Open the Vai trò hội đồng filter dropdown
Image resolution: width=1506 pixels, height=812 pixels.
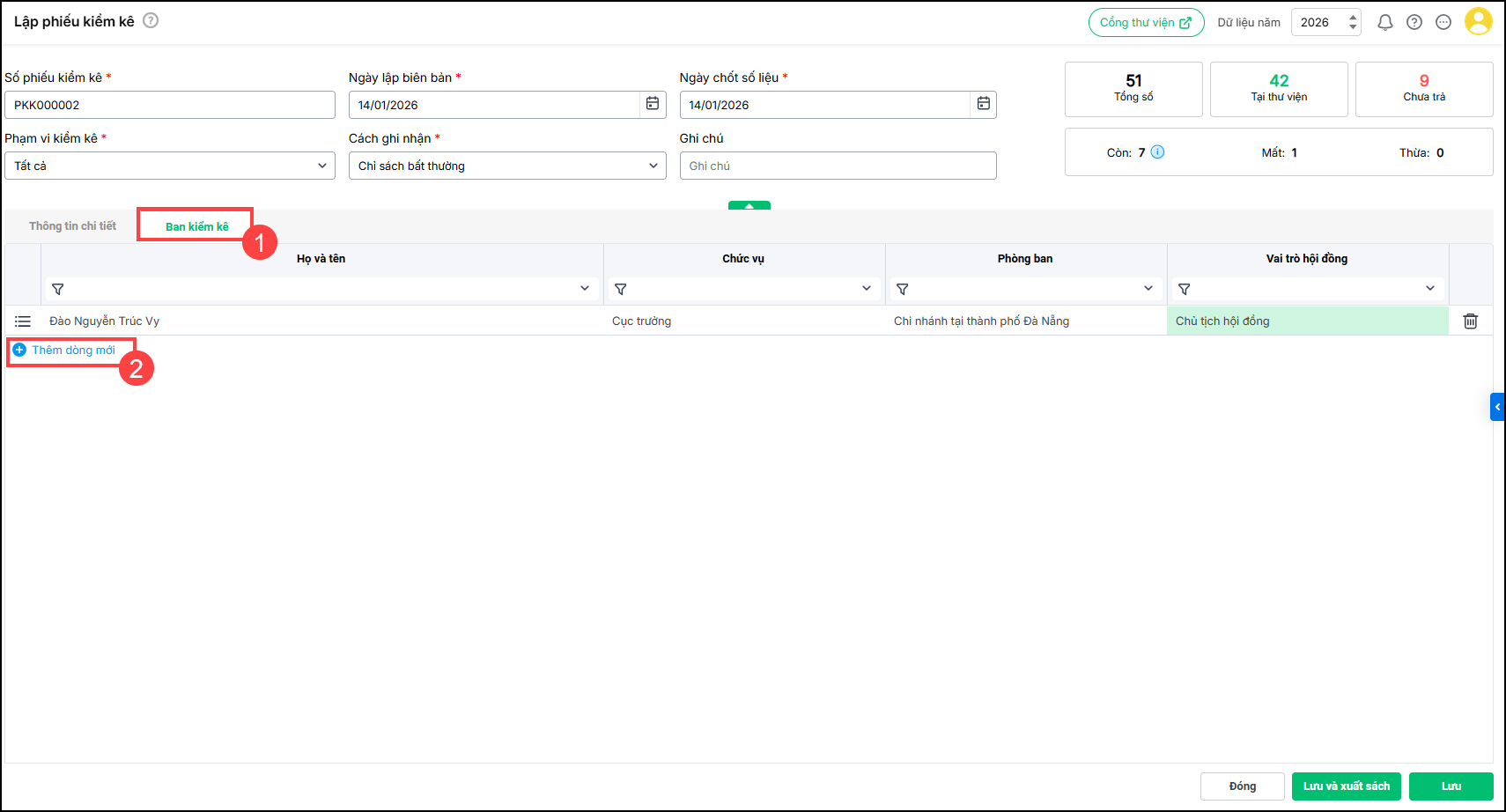[x=1429, y=289]
